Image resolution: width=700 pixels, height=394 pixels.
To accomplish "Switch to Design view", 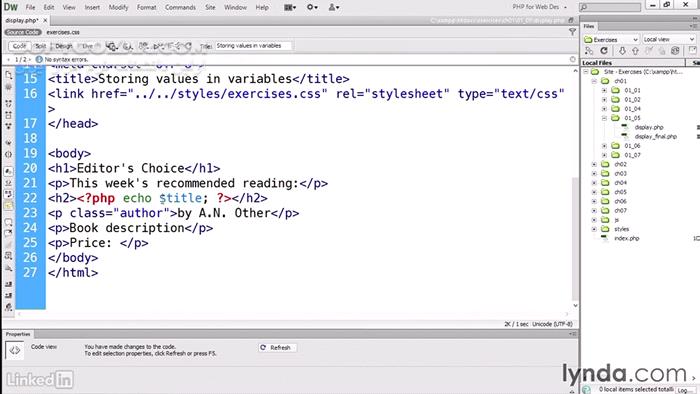I will (64, 46).
